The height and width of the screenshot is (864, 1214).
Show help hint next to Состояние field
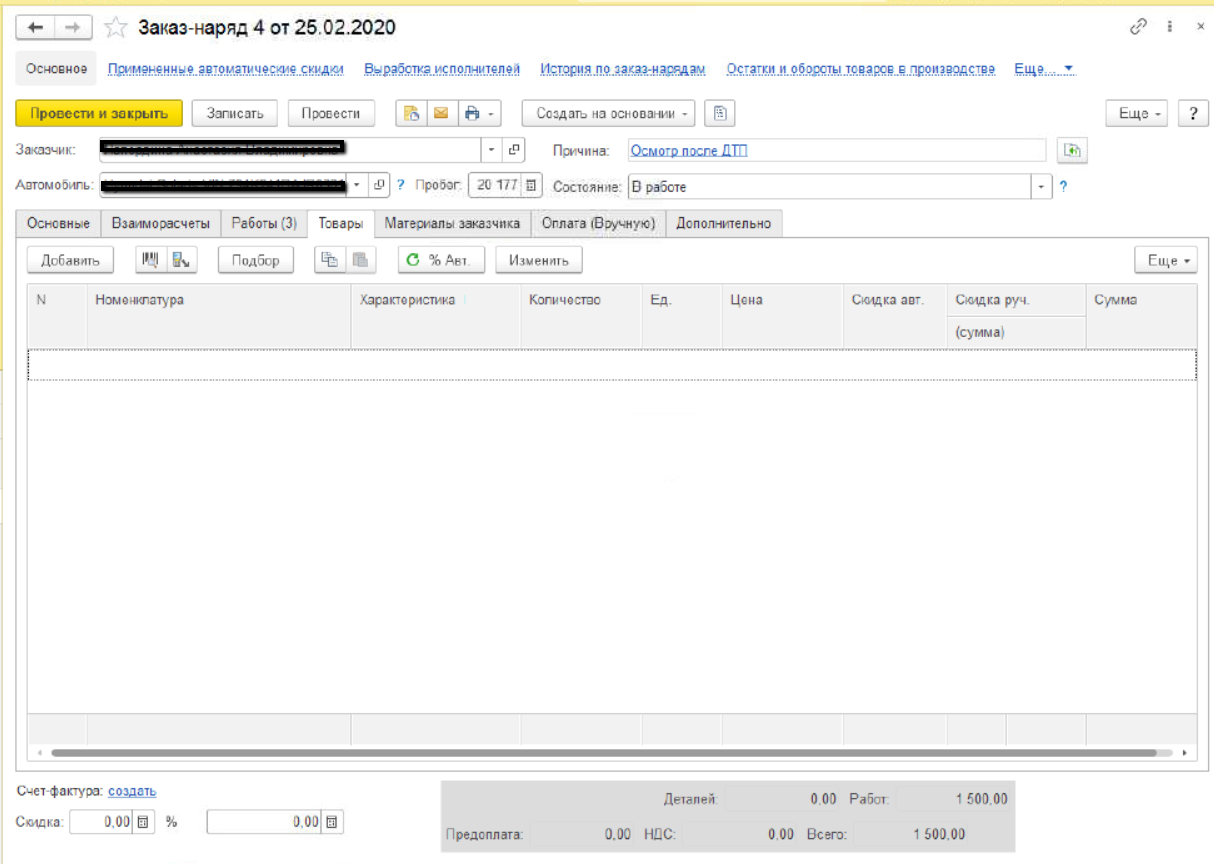pos(1063,186)
